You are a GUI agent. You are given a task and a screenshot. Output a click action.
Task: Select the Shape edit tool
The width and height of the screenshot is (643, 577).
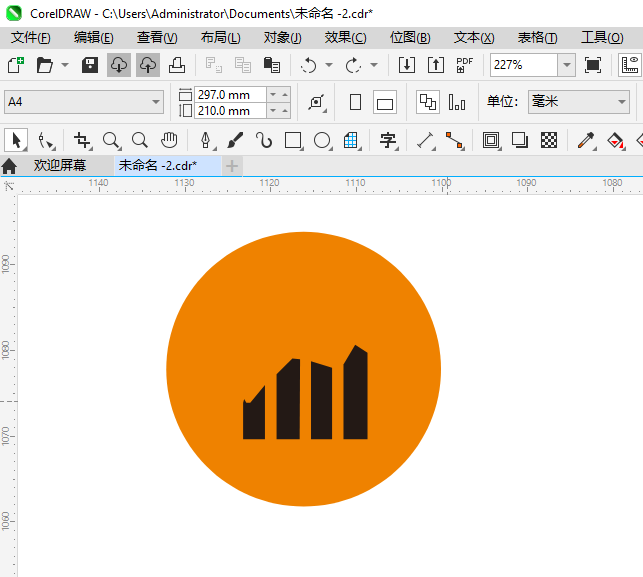[45, 140]
